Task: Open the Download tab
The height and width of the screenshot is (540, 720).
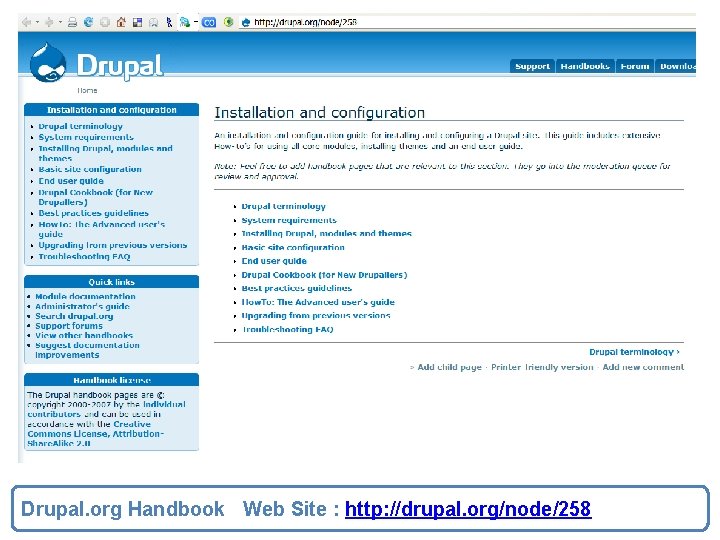Action: pyautogui.click(x=675, y=66)
